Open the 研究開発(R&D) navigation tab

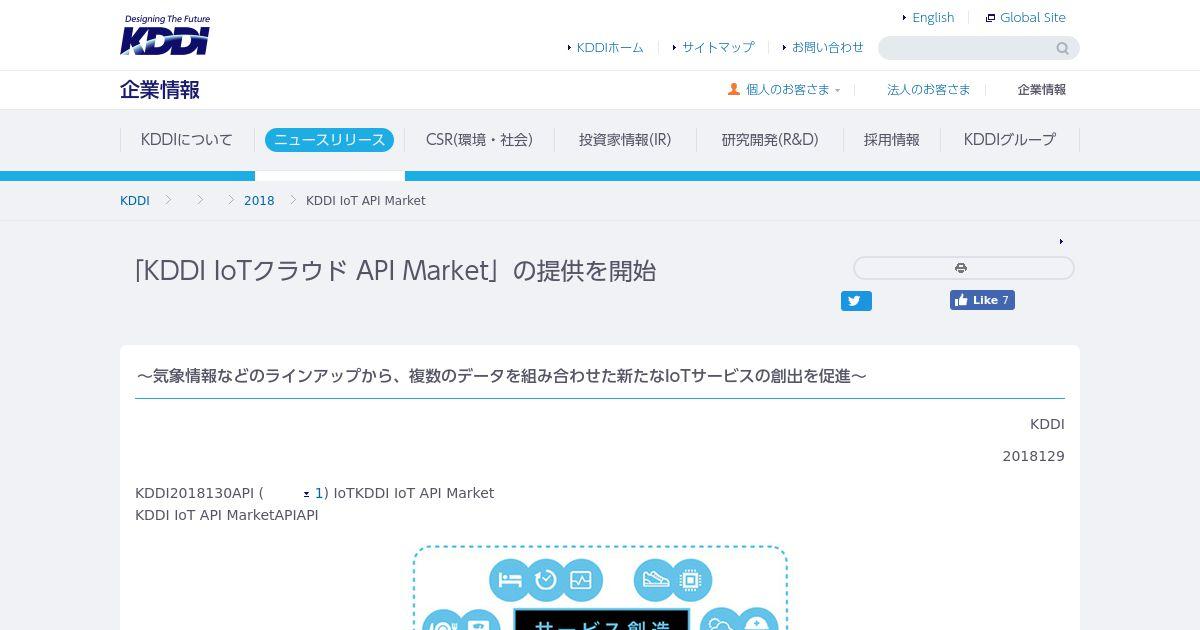click(770, 140)
